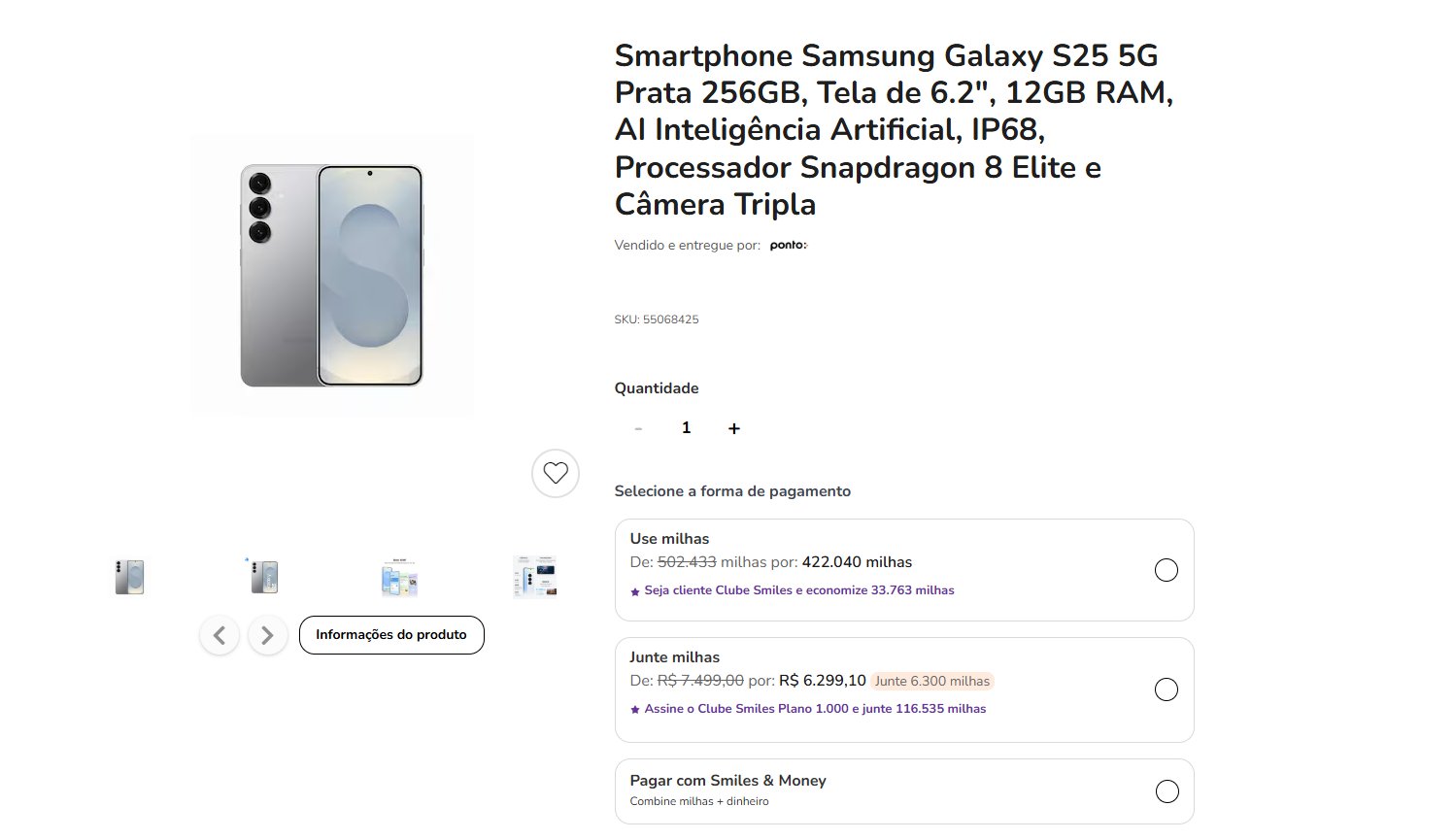Increase quantity with plus button
This screenshot has height=840, width=1454.
(x=734, y=428)
